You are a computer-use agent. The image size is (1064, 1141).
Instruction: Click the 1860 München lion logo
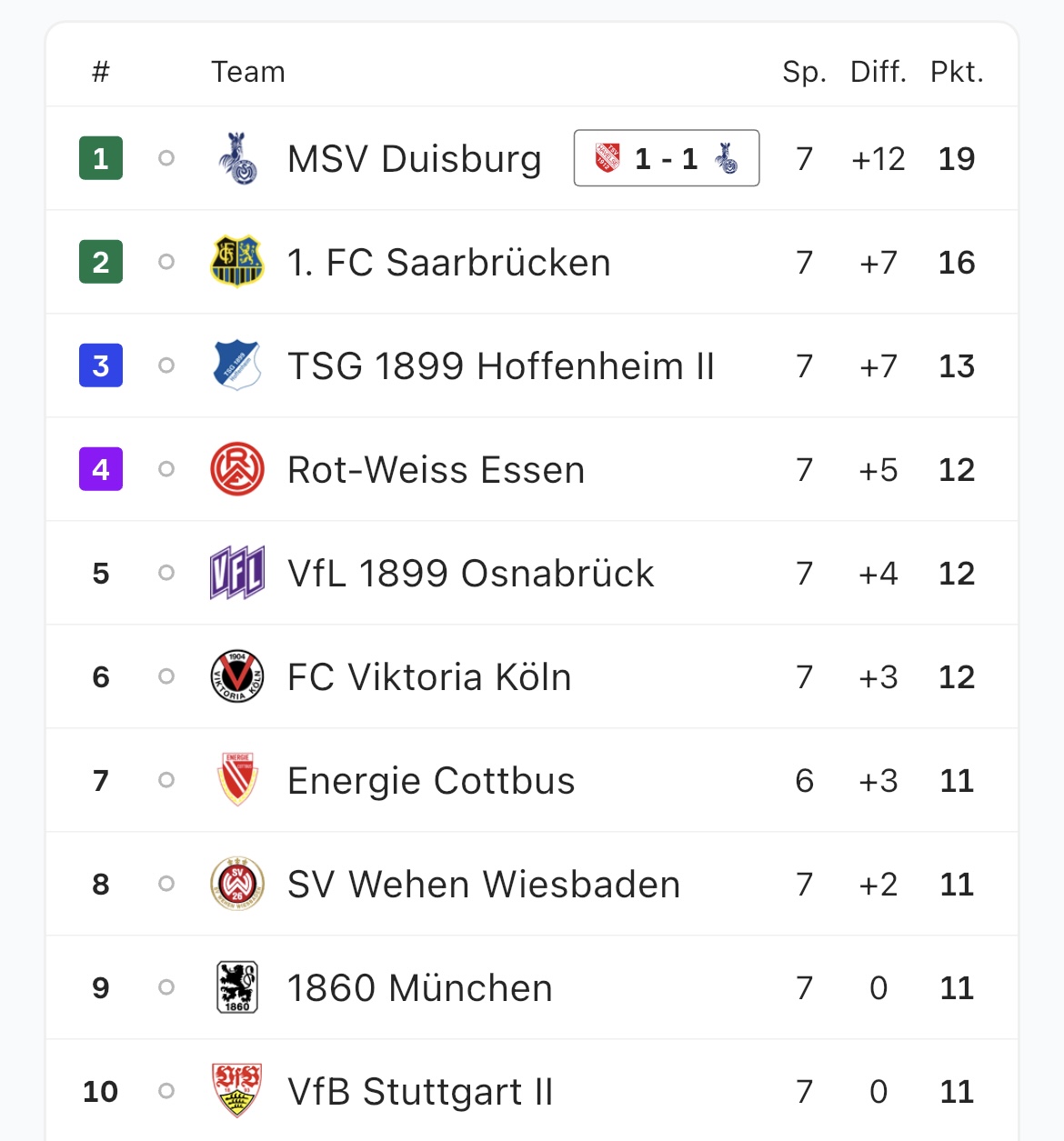pos(237,987)
